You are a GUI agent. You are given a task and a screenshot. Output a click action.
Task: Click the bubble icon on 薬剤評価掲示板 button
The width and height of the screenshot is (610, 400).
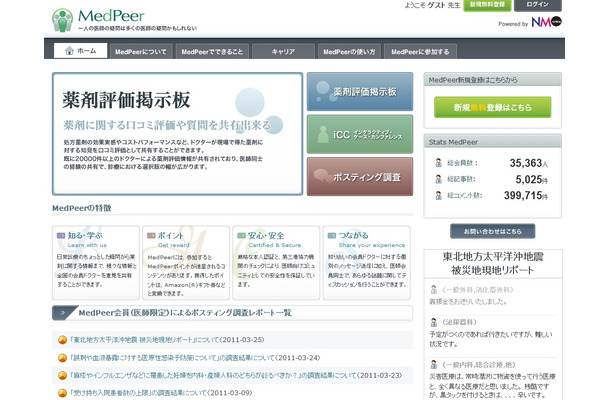click(324, 91)
